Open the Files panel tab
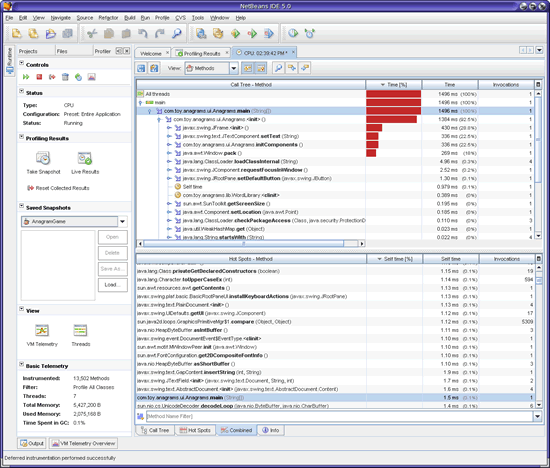Image resolution: width=550 pixels, height=468 pixels. pyautogui.click(x=62, y=51)
